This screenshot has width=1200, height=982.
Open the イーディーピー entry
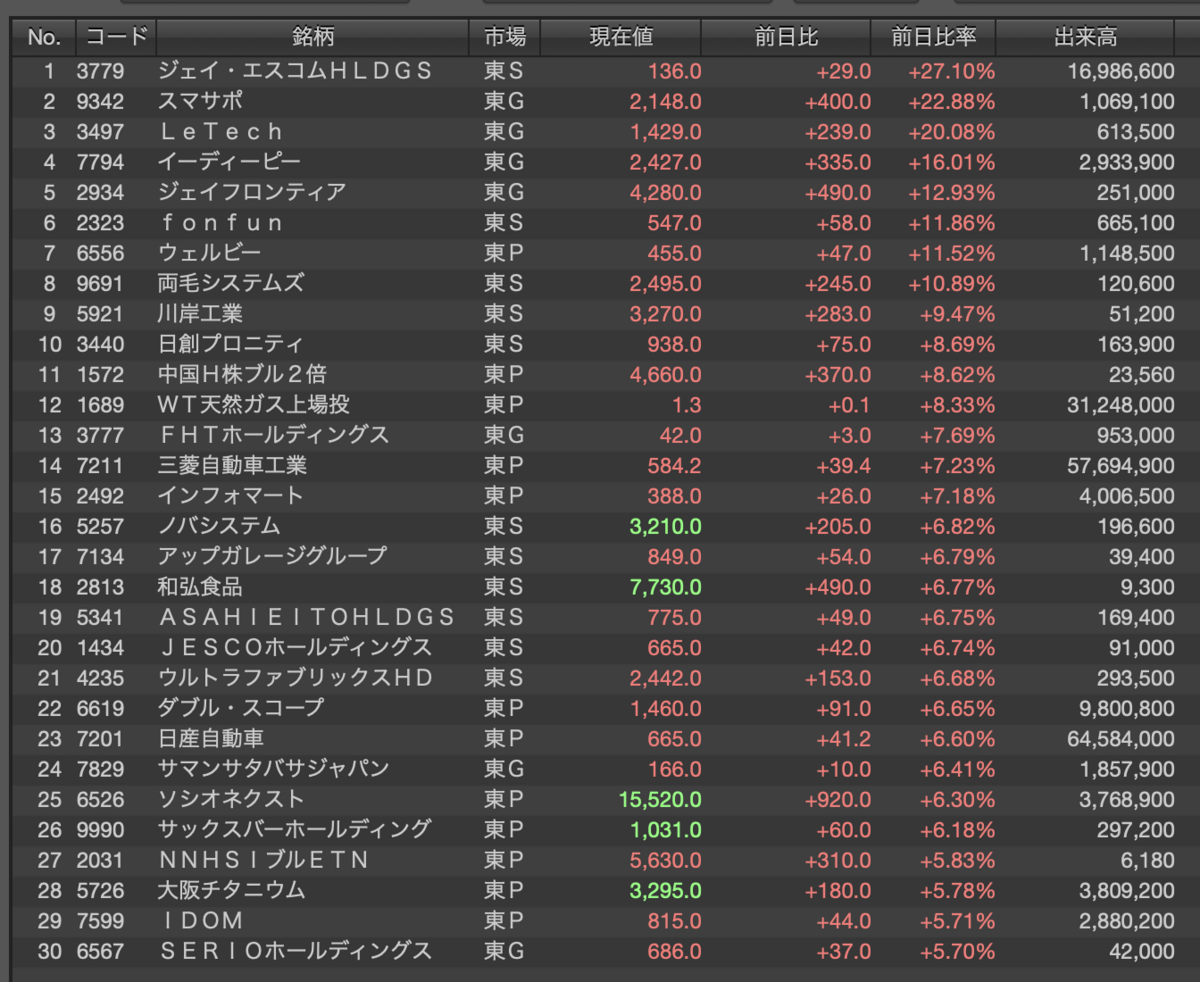229,162
